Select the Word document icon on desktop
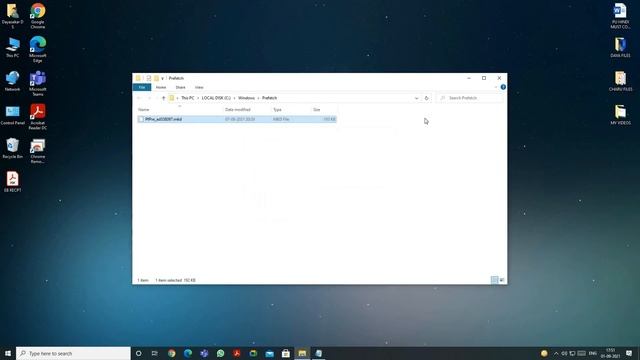 point(620,16)
